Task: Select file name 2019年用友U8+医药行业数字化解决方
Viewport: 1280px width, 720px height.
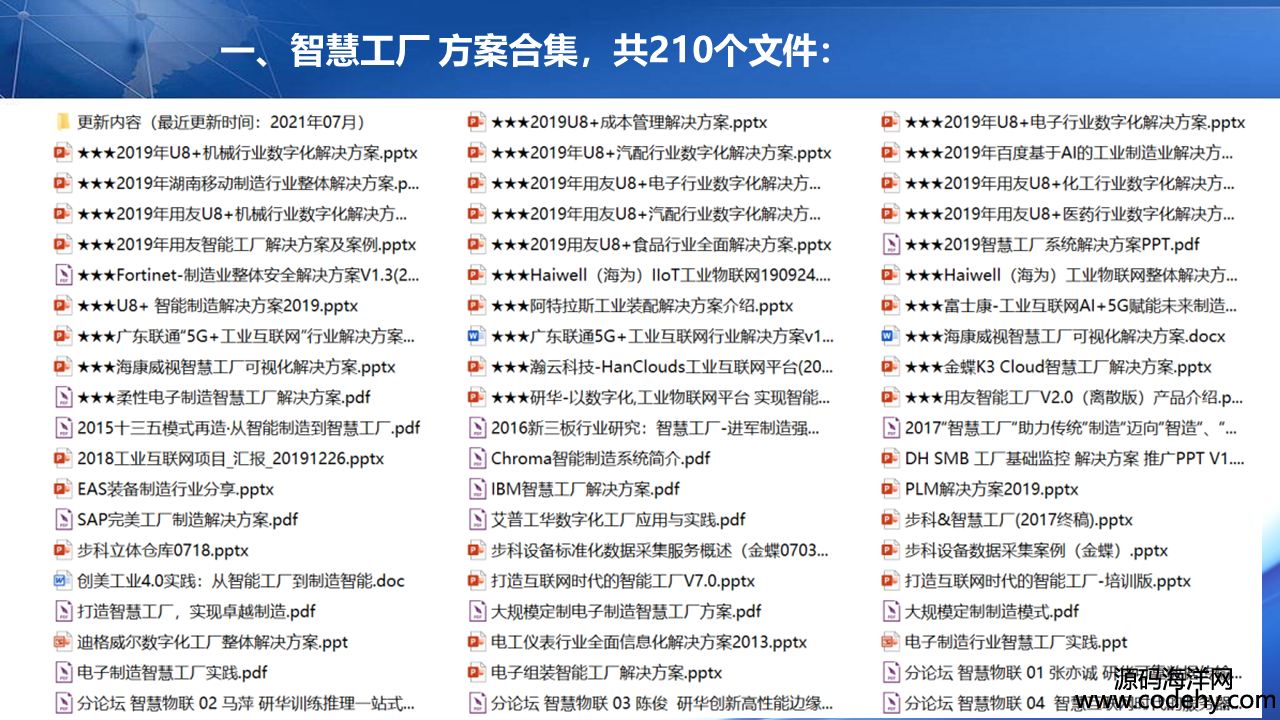Action: (x=1069, y=214)
